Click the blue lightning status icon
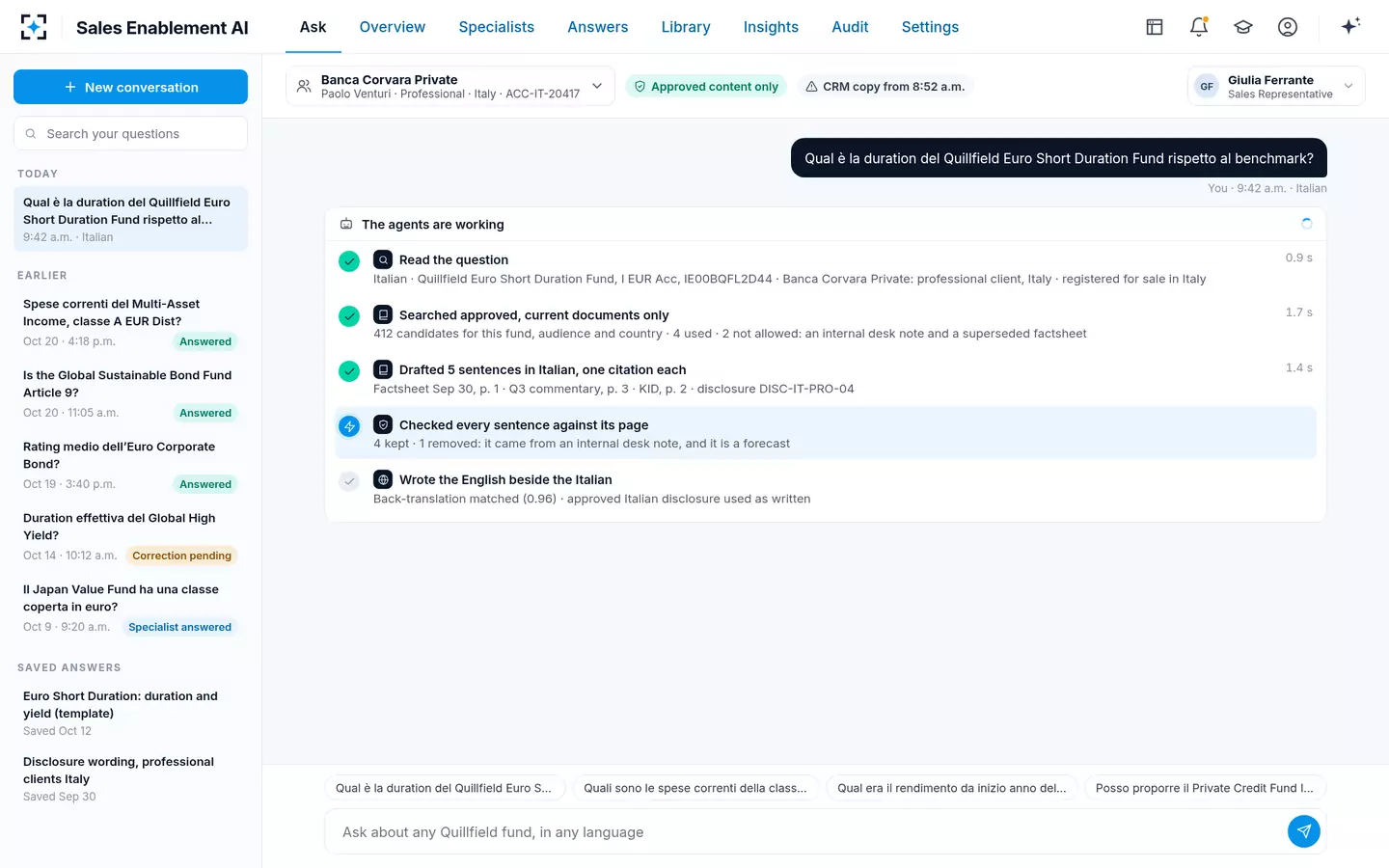1389x868 pixels. tap(349, 425)
